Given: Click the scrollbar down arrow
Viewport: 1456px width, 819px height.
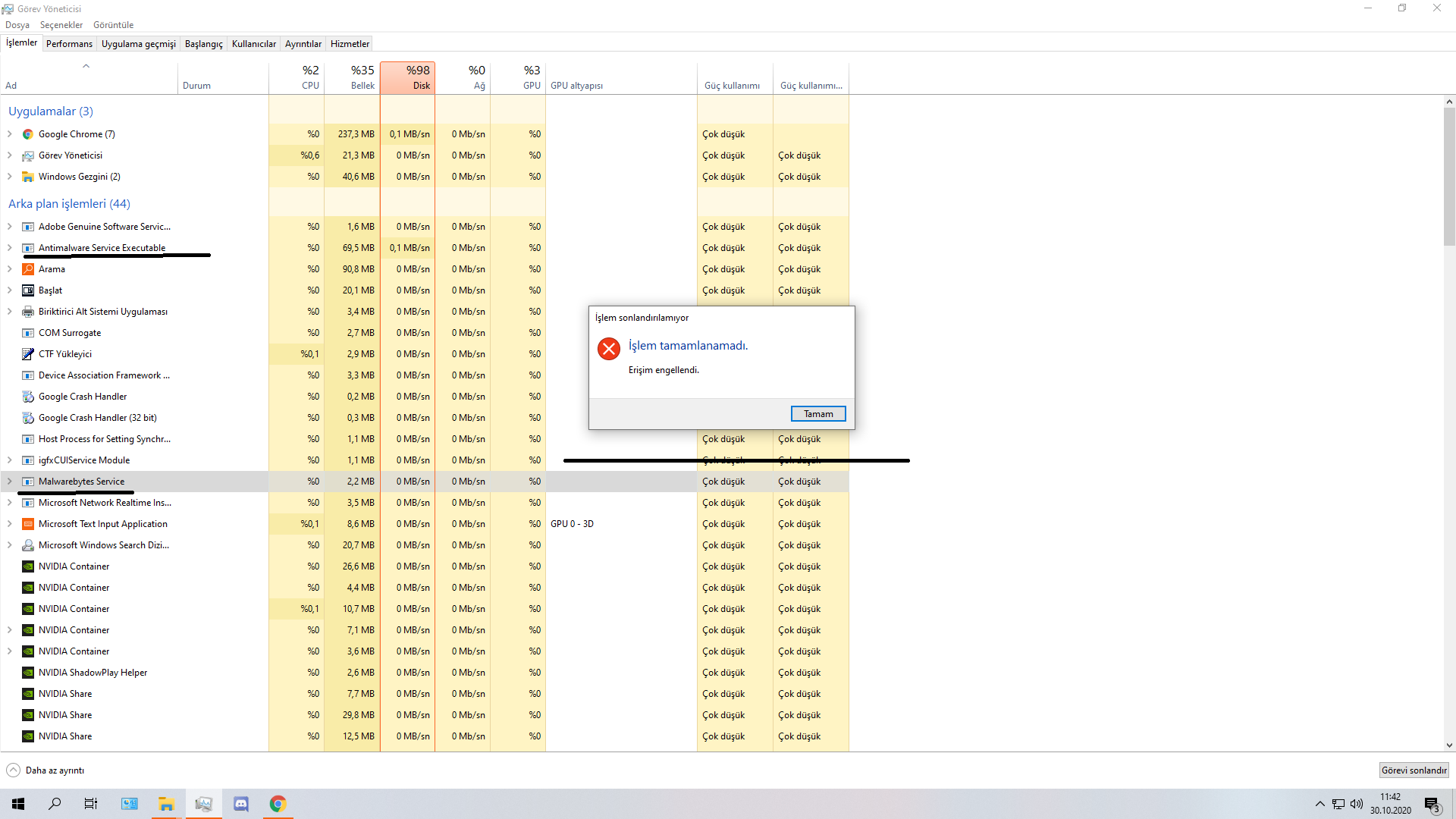Looking at the screenshot, I should [x=1449, y=746].
